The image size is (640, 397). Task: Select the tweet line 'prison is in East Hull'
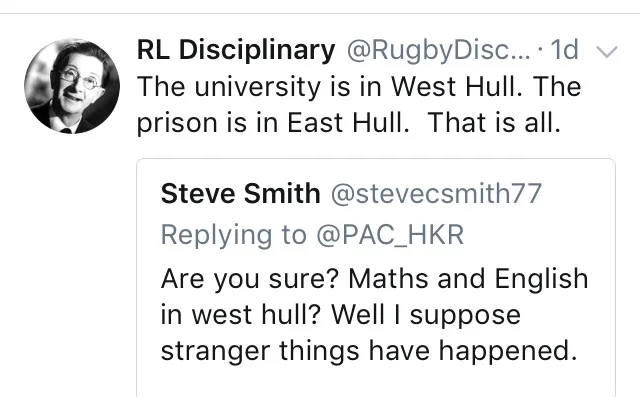coord(273,123)
